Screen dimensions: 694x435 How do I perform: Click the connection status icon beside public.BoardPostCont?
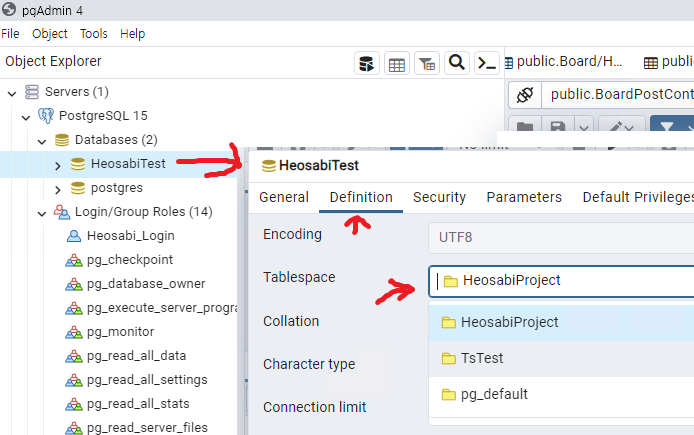coord(525,95)
